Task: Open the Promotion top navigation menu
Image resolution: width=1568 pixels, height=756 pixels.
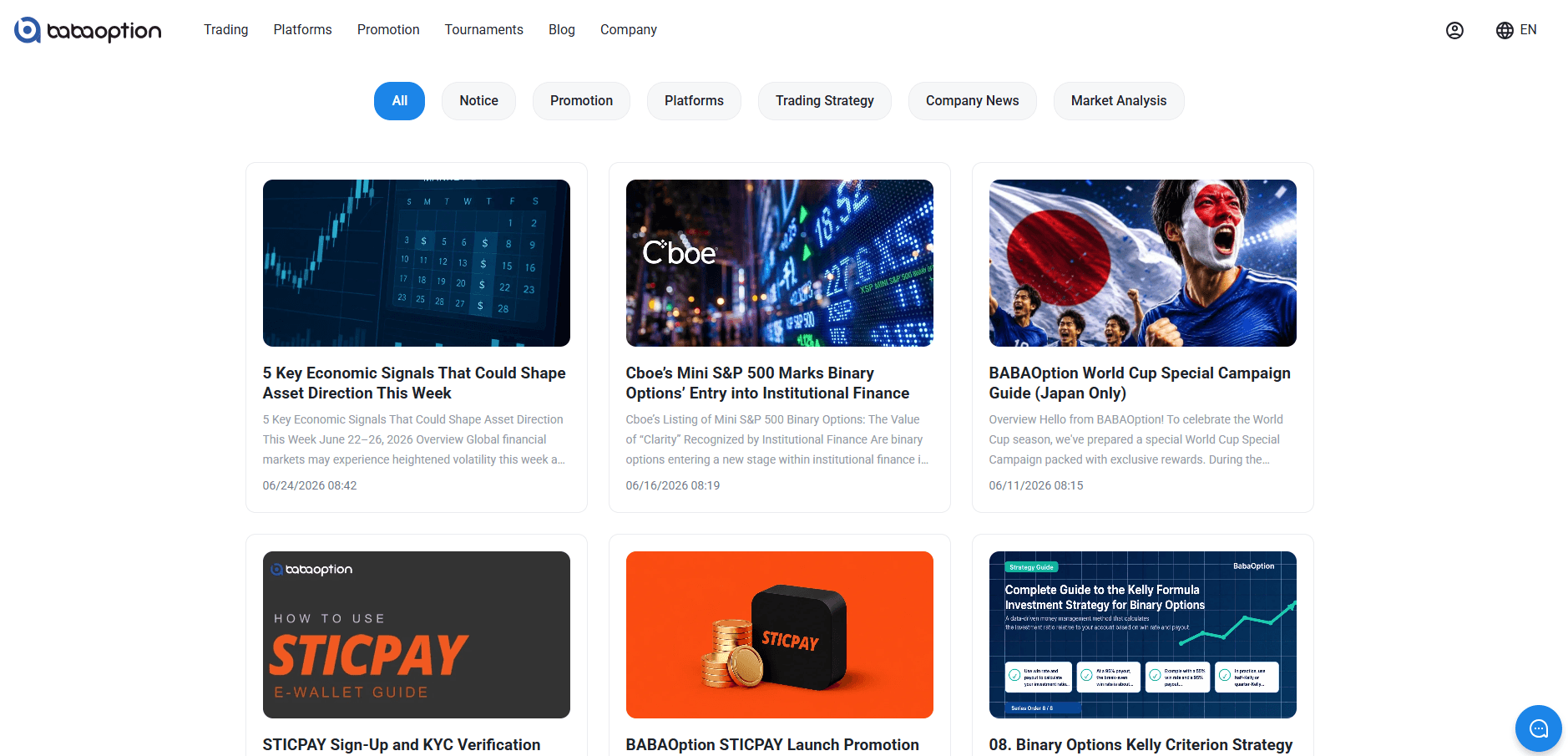Action: pos(388,30)
